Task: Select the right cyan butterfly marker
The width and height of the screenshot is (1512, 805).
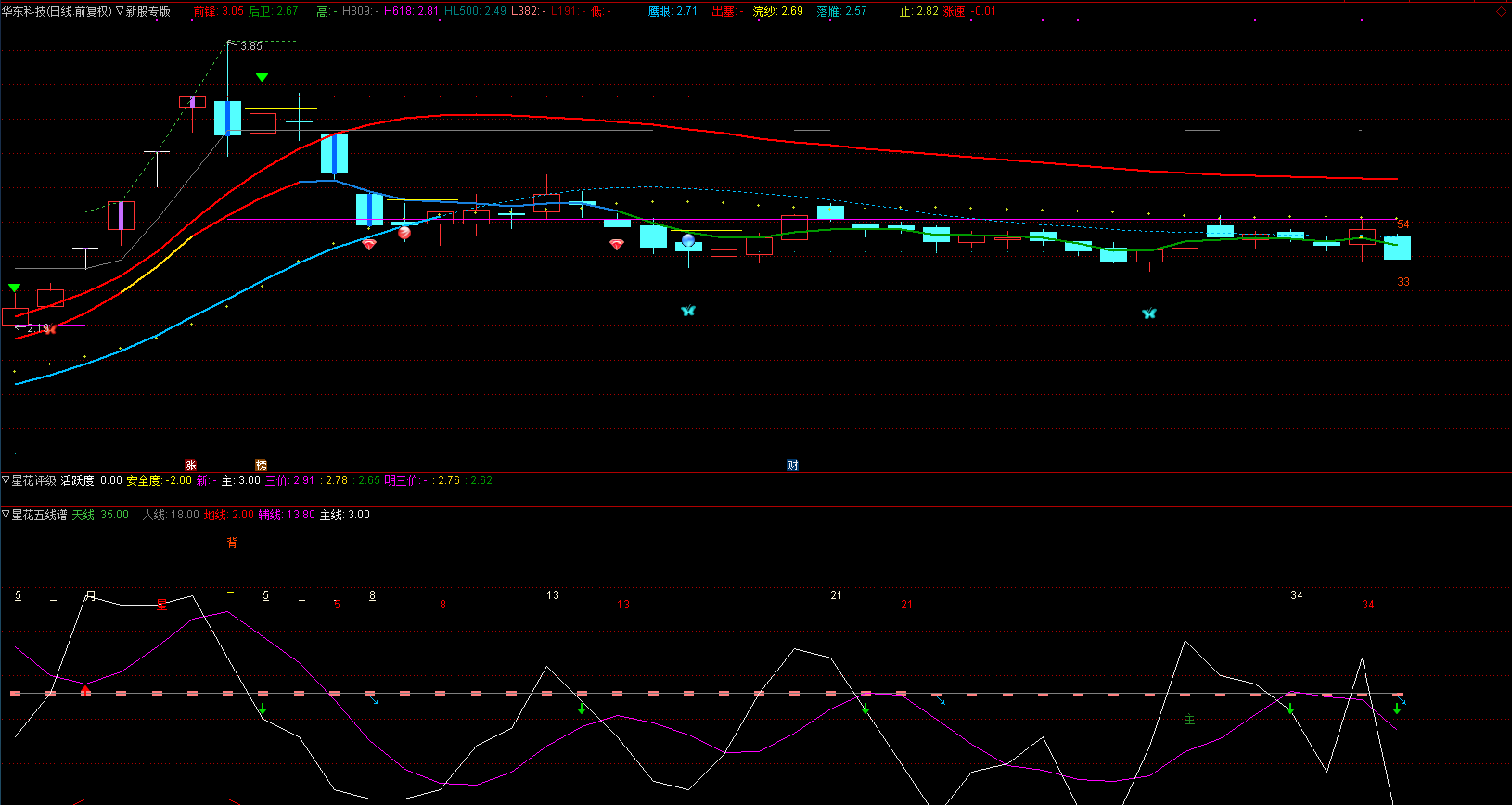Action: point(1149,313)
